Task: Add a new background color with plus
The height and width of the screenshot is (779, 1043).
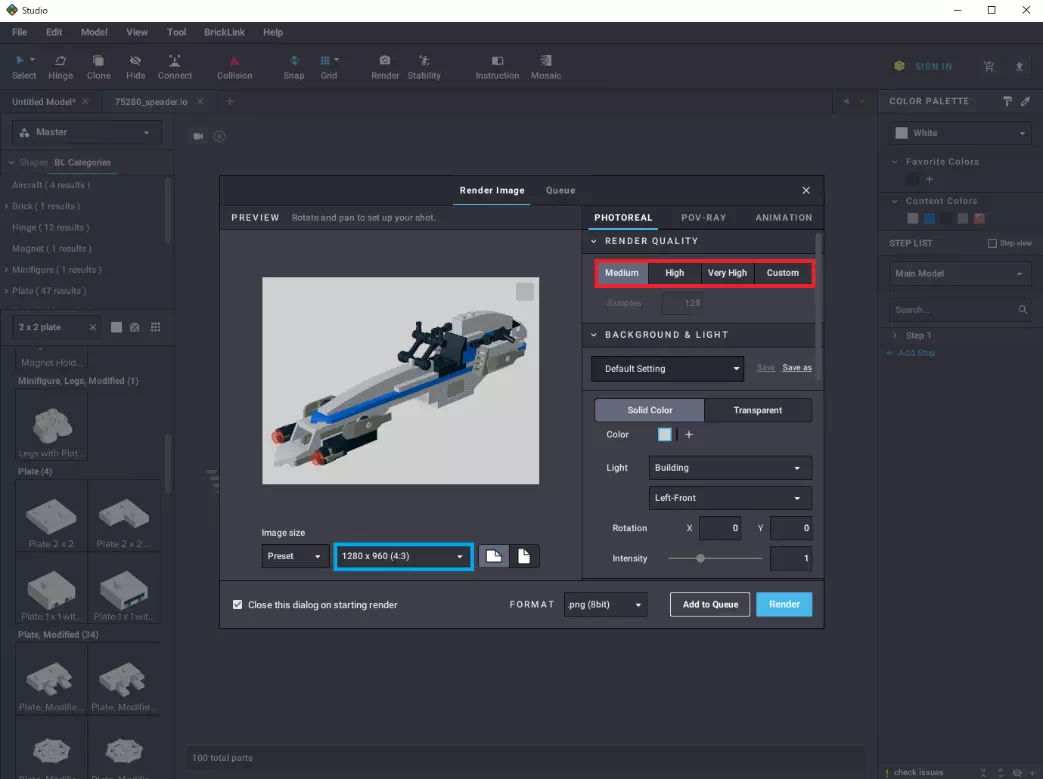Action: click(x=689, y=434)
